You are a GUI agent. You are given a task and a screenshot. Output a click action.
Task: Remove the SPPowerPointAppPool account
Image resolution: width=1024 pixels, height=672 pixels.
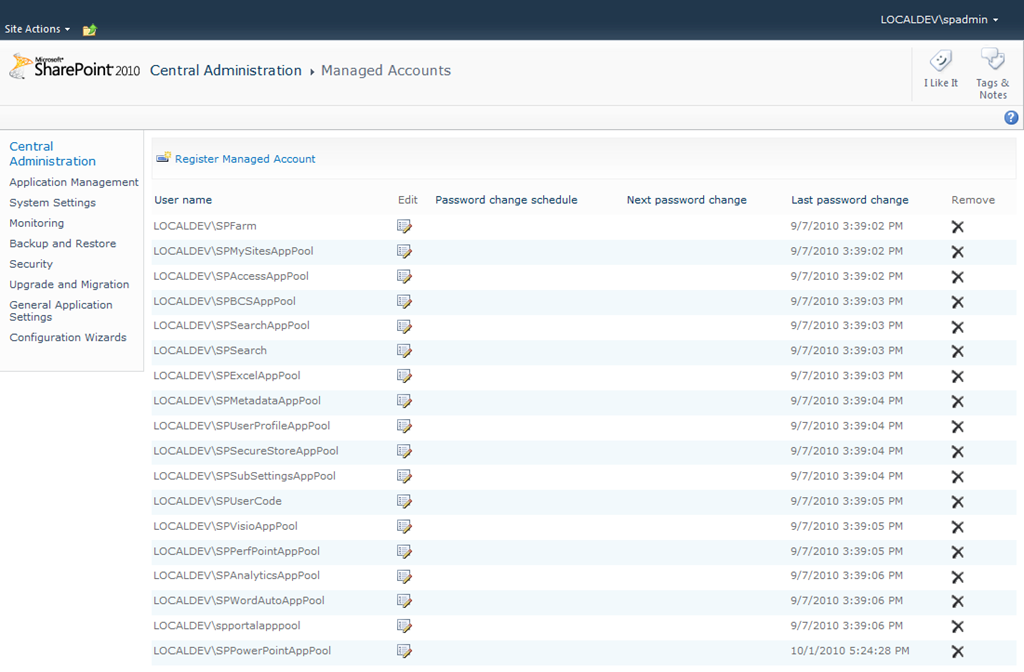957,651
